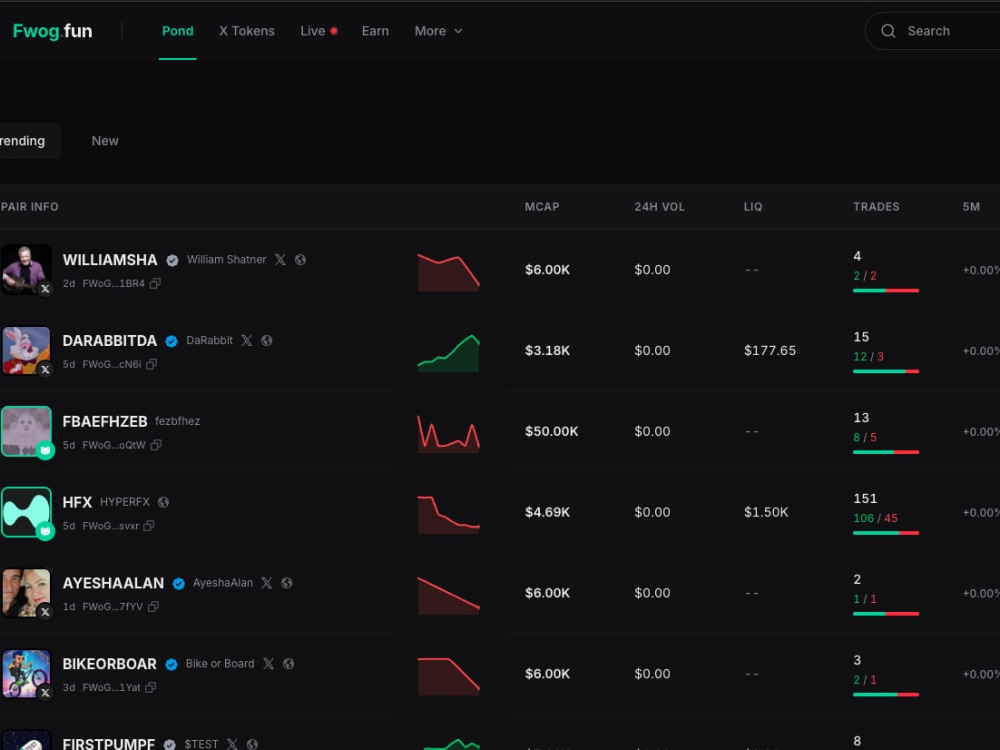This screenshot has width=1000, height=750.
Task: Open AyeshaAlan's X profile icon
Action: click(x=267, y=583)
